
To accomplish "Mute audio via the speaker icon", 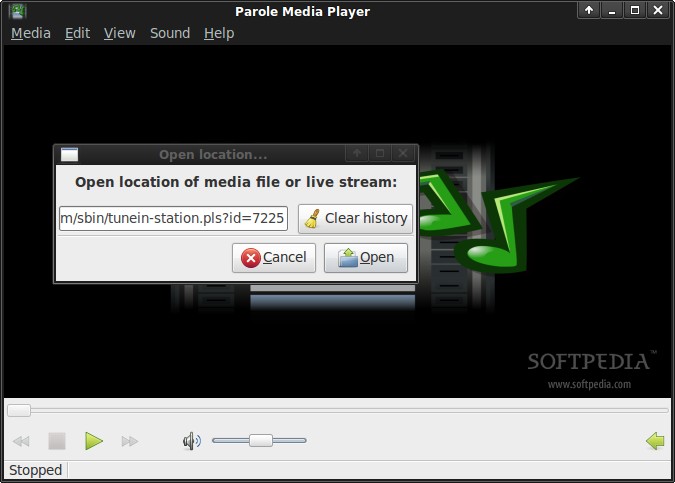I will 192,441.
